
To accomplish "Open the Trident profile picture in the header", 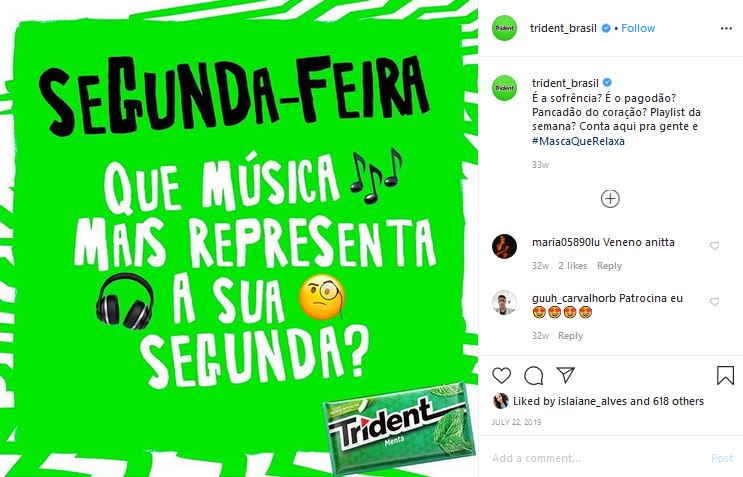I will pos(504,28).
